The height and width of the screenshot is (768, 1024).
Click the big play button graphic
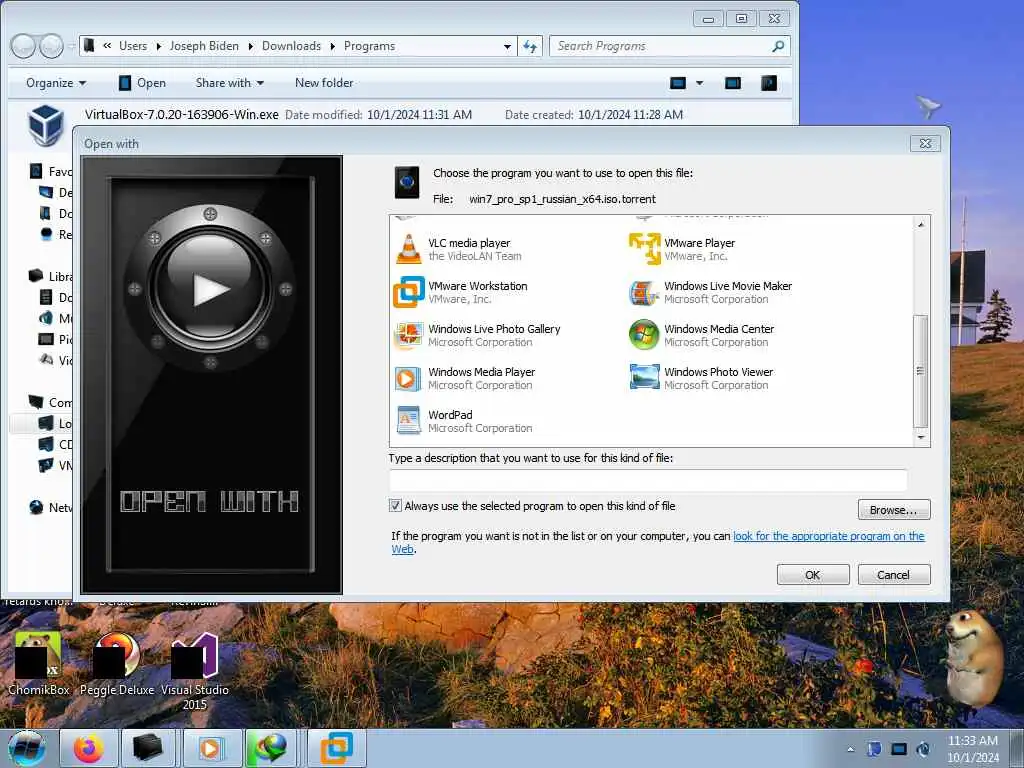click(x=210, y=289)
